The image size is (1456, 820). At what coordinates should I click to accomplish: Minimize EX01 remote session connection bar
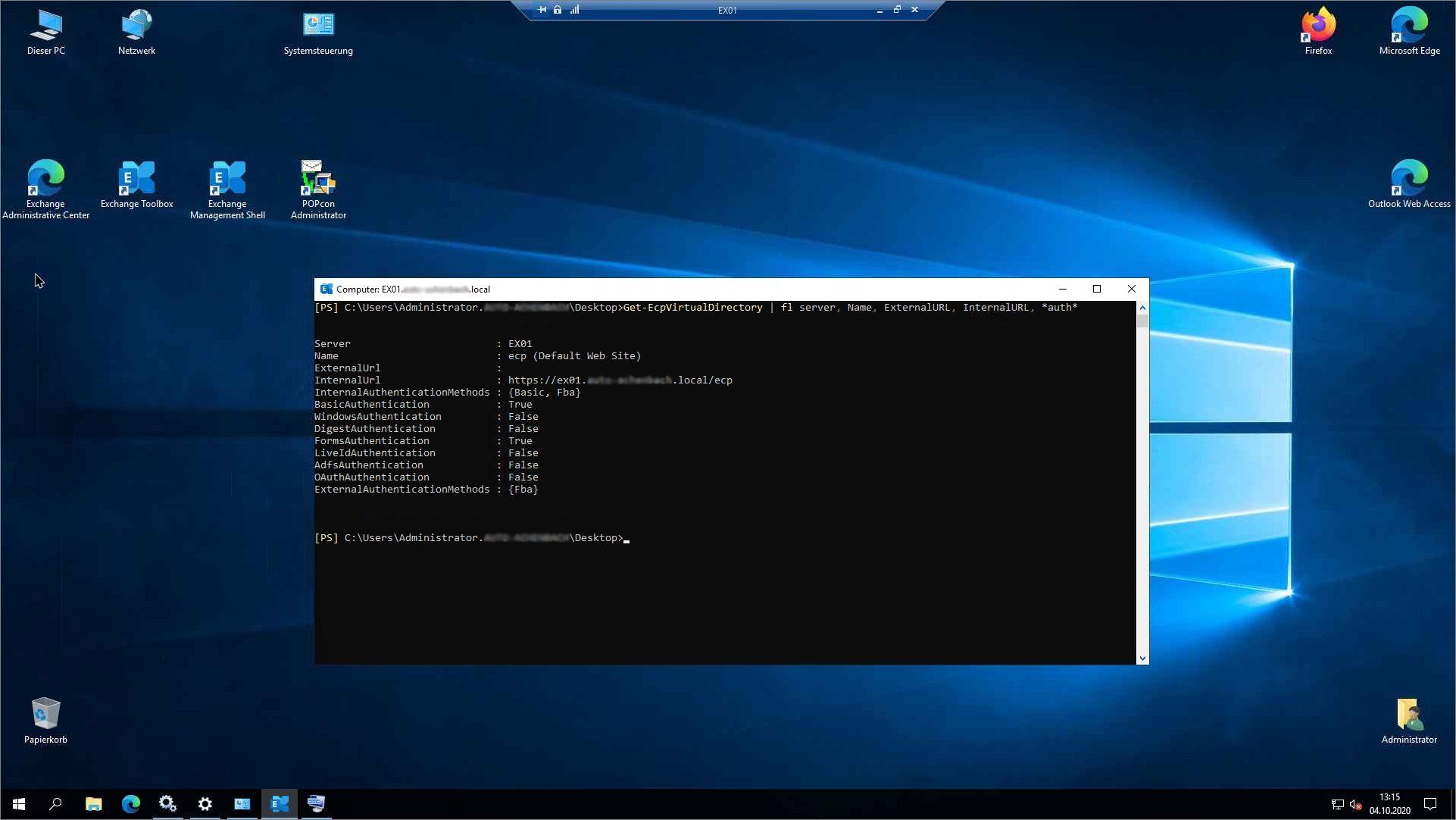[x=880, y=10]
